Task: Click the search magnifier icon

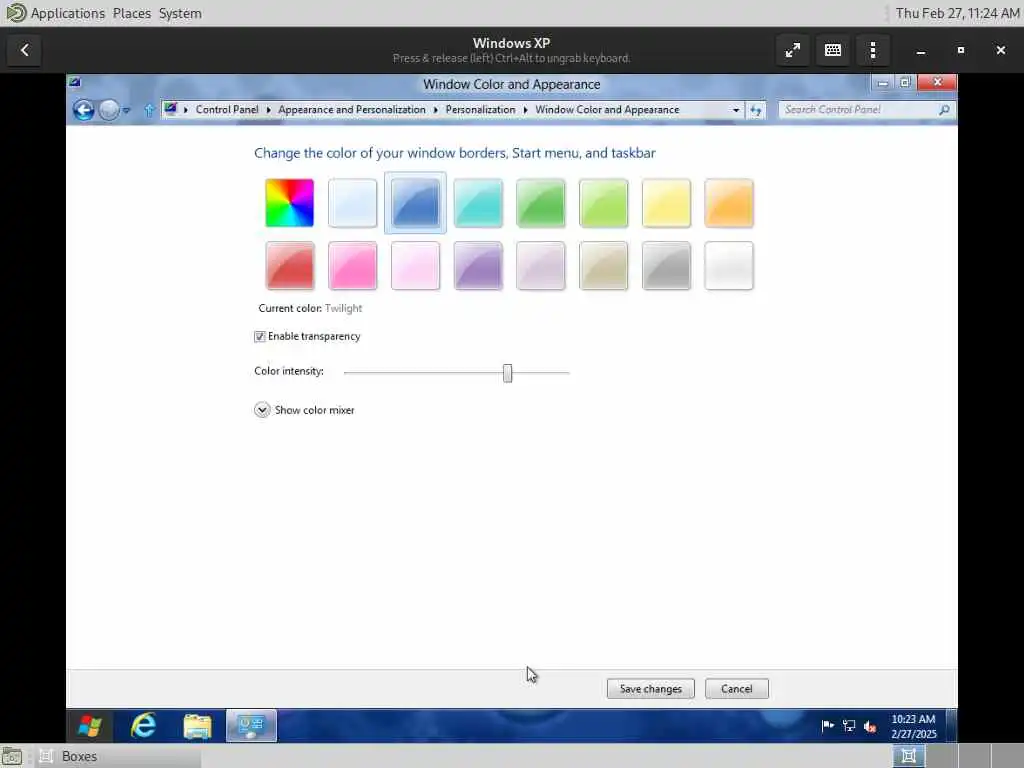Action: (944, 110)
